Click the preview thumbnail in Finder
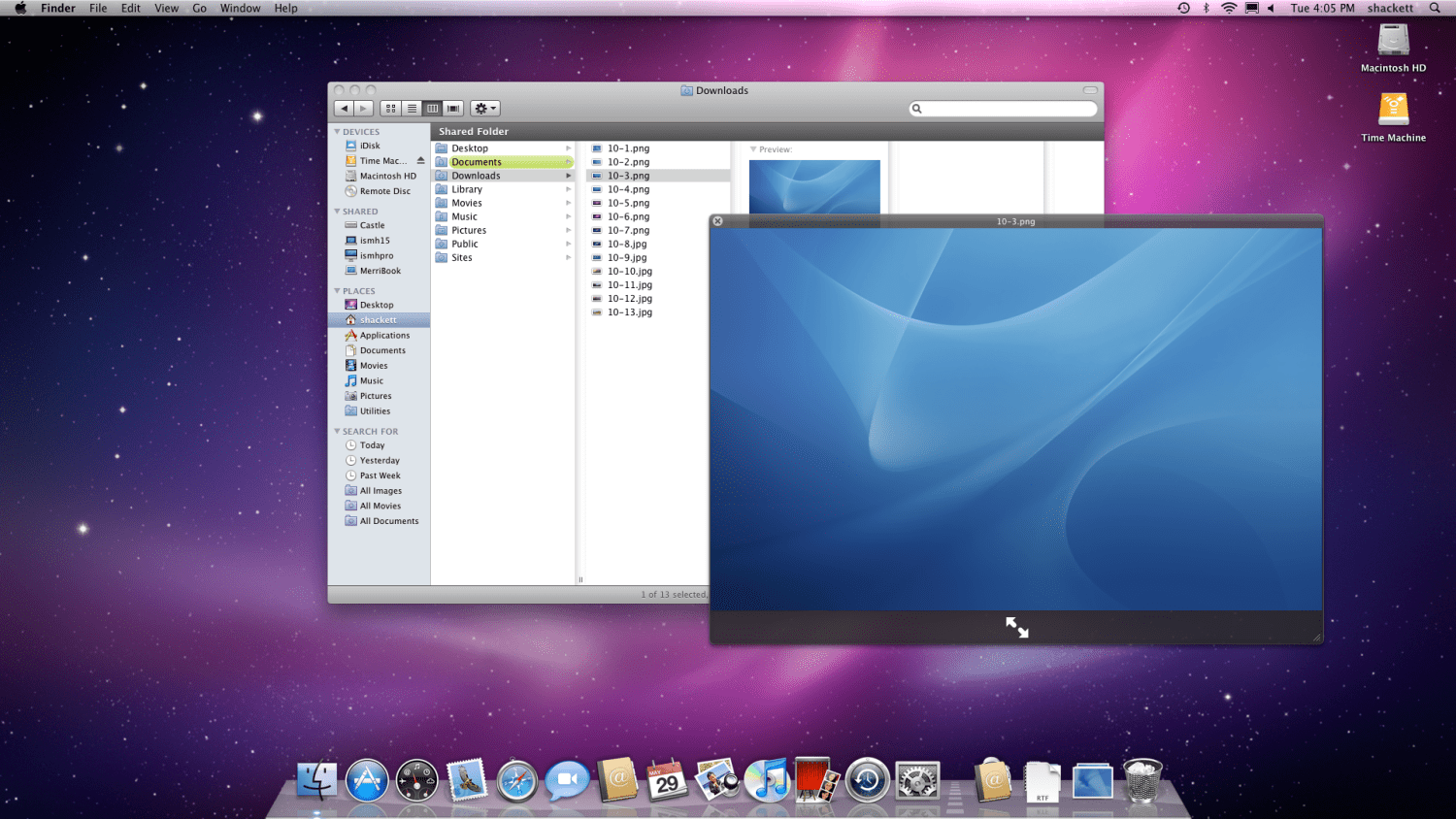Screen dimensions: 1456x819 pos(814,187)
